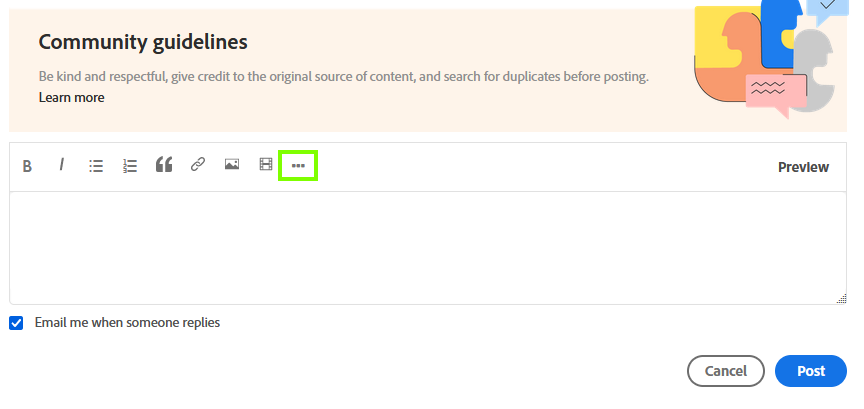This screenshot has height=409, width=864.
Task: Insert a hyperlink
Action: point(198,165)
